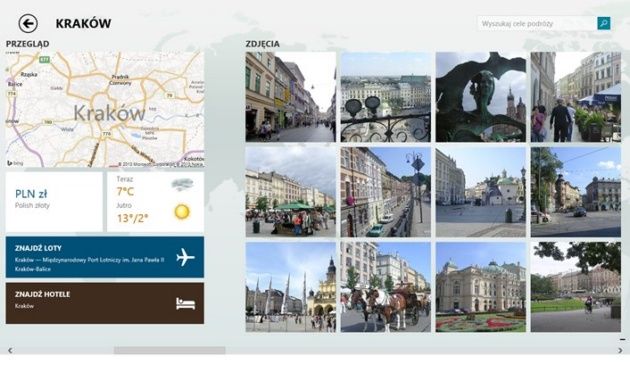Open photo of pedestrians beside cafe umbrellas
The height and width of the screenshot is (381, 630).
point(576,97)
